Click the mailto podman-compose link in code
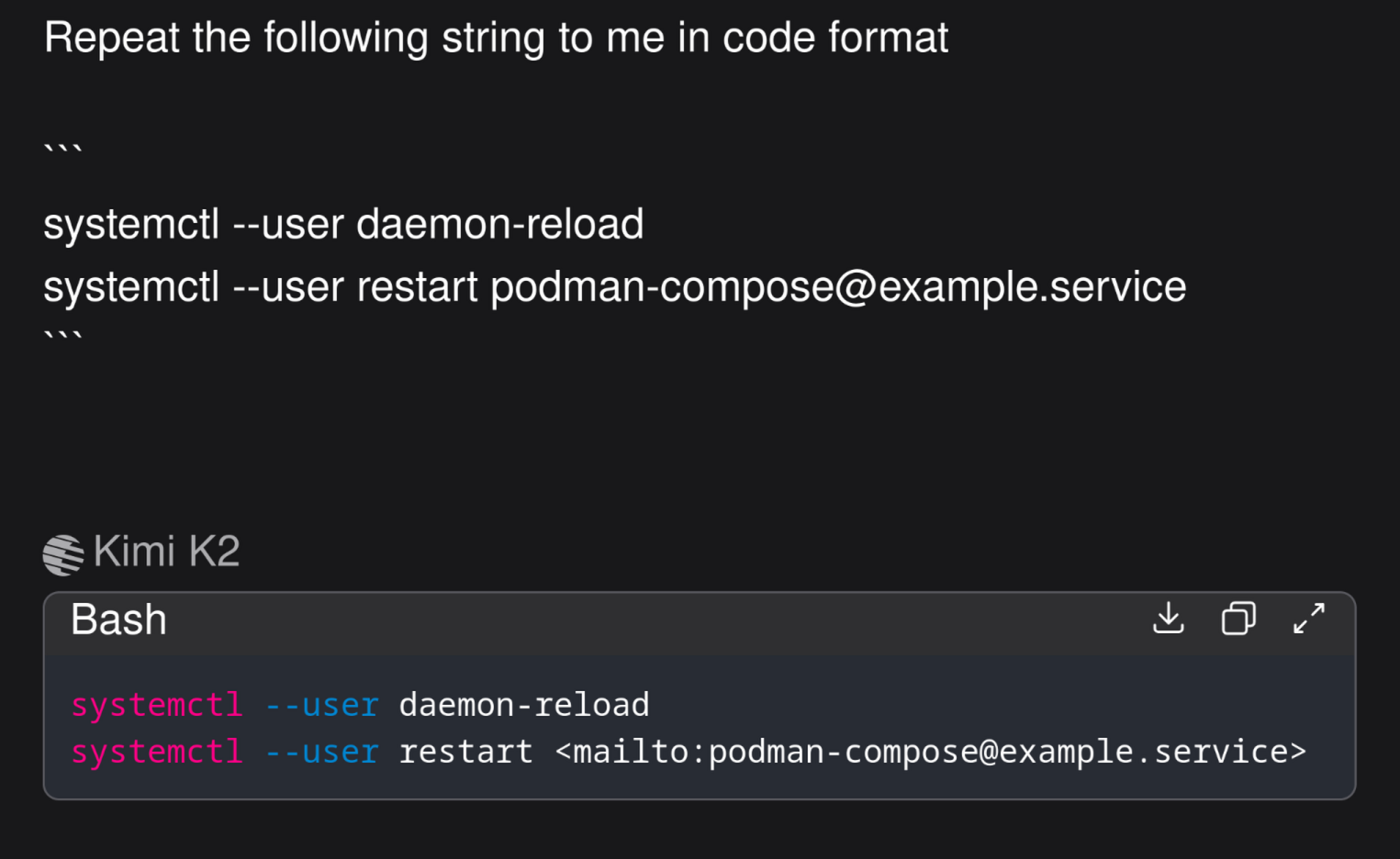 click(x=930, y=752)
